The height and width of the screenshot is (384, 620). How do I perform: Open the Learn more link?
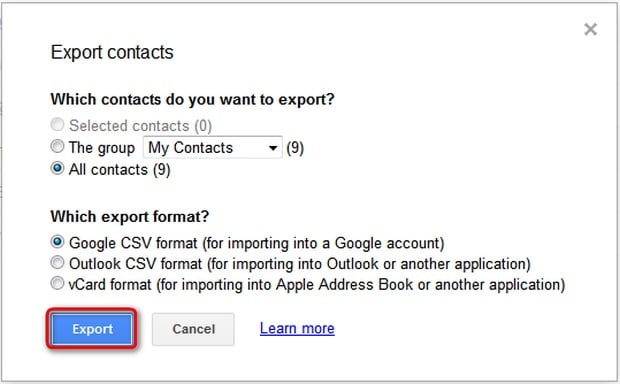(297, 329)
